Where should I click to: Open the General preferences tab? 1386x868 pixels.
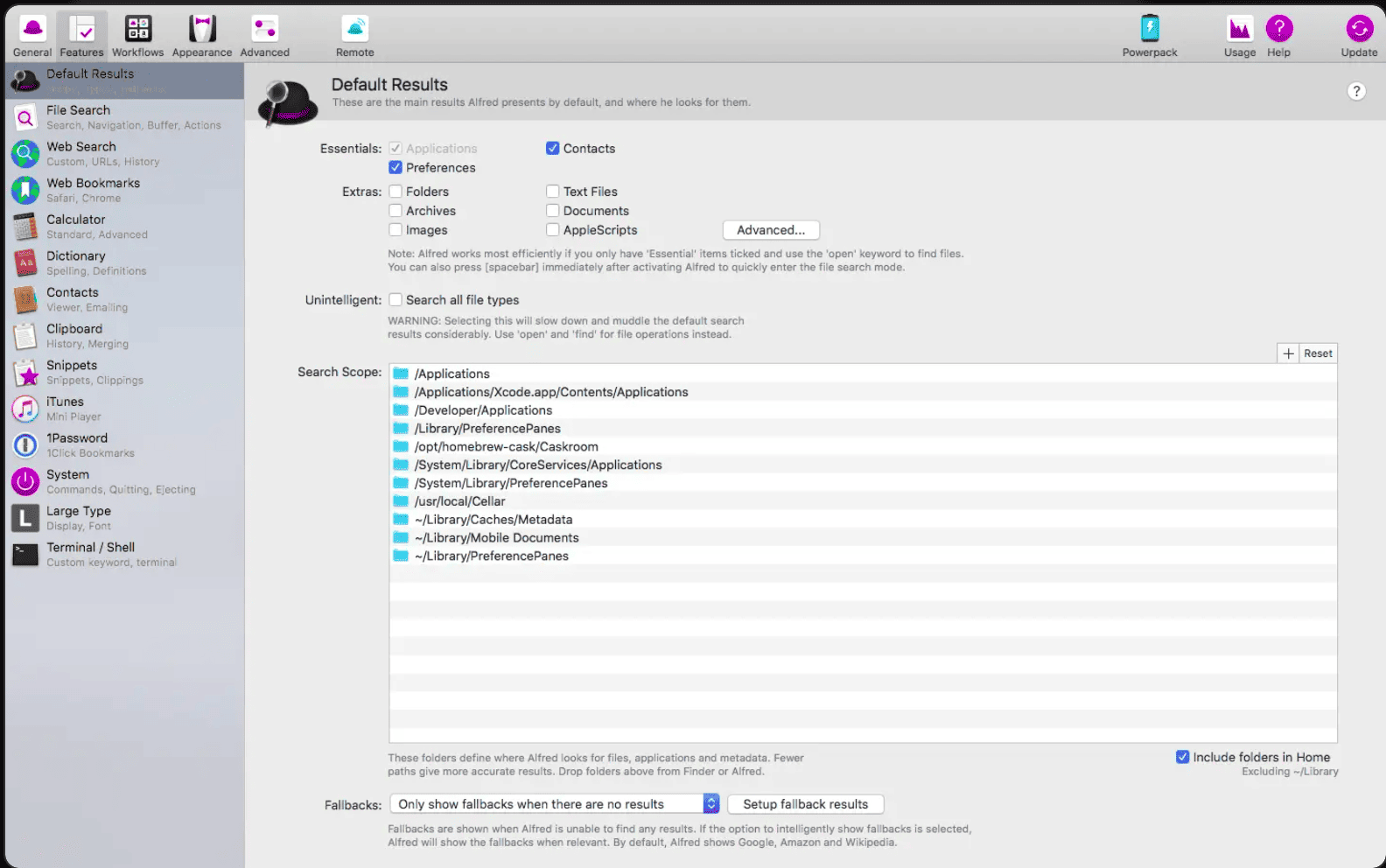pos(32,36)
